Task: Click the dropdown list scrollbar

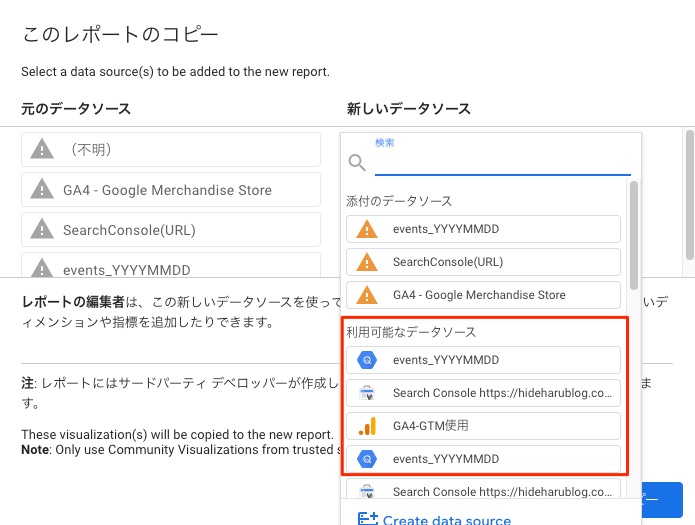Action: pos(634,235)
